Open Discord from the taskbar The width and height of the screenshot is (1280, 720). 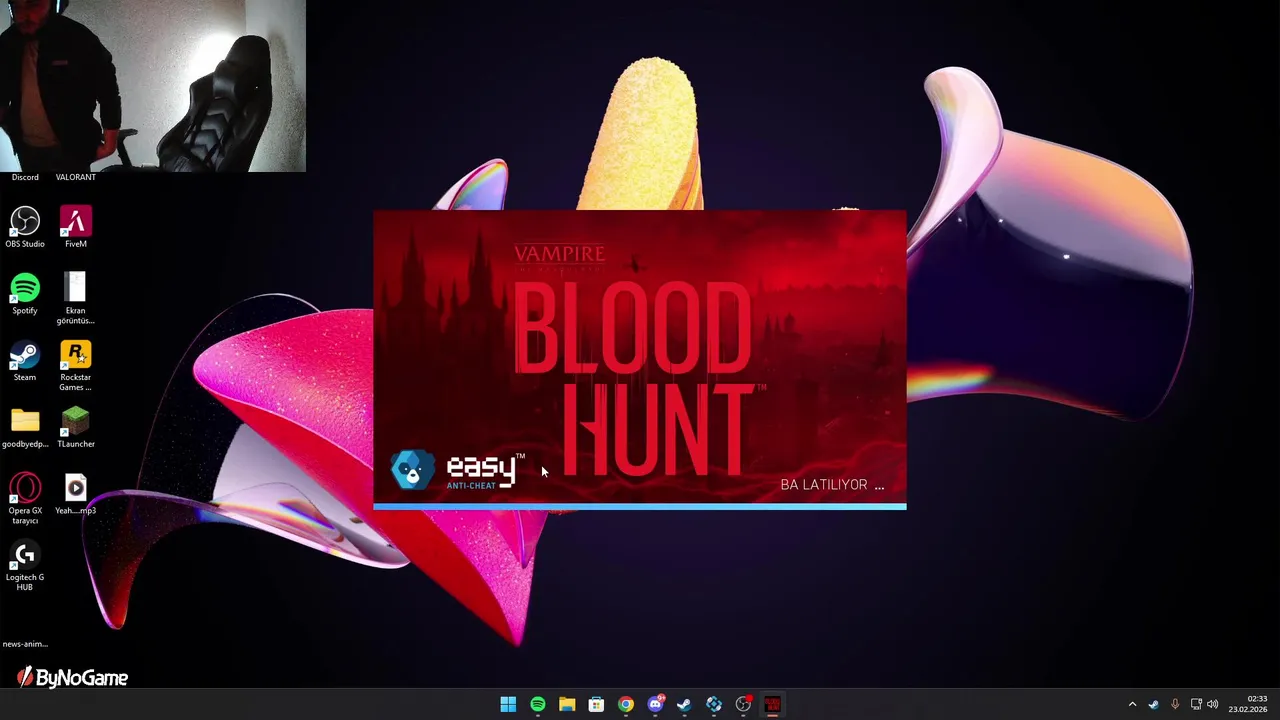[x=655, y=705]
